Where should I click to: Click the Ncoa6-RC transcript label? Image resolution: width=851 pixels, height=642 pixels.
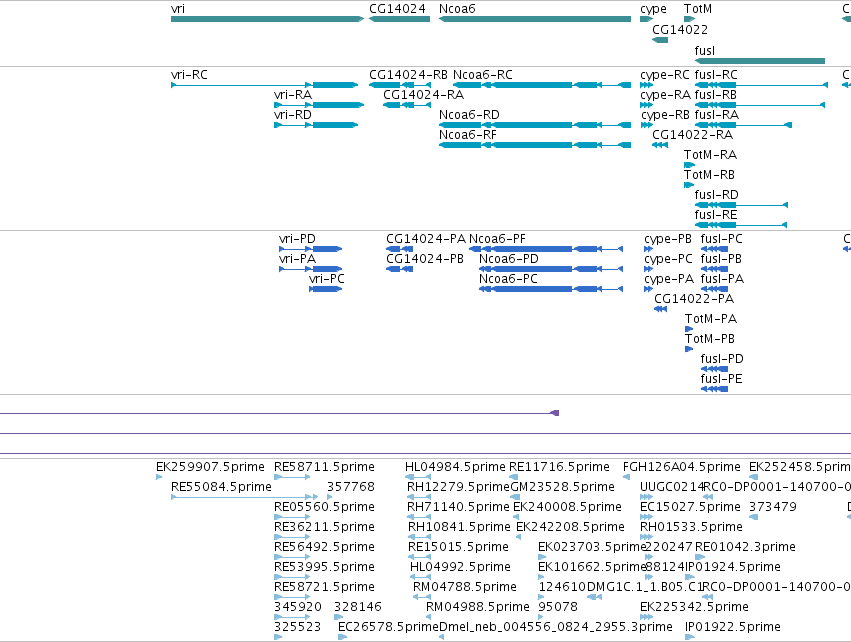pos(482,74)
